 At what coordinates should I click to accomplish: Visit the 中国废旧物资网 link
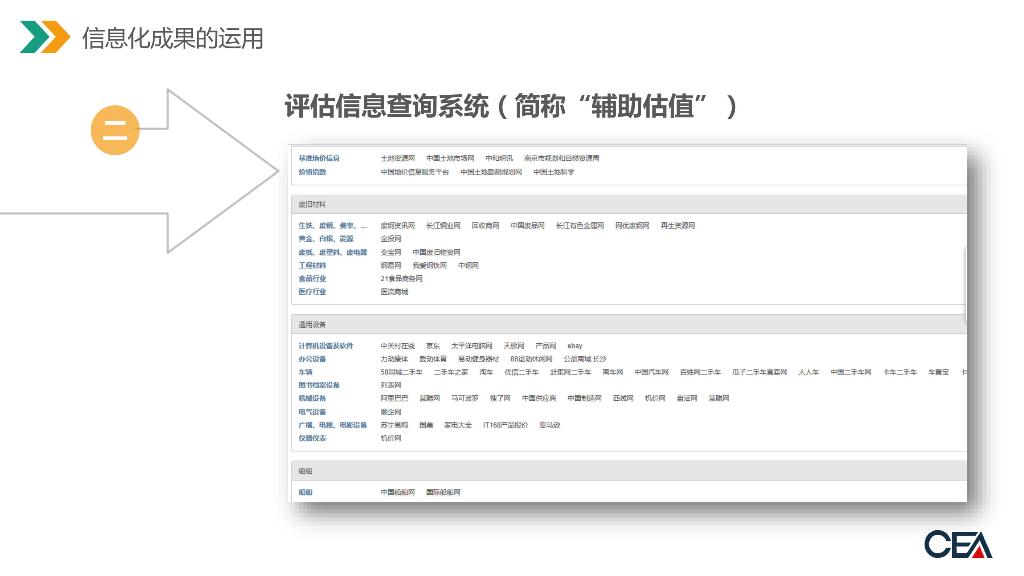point(436,252)
